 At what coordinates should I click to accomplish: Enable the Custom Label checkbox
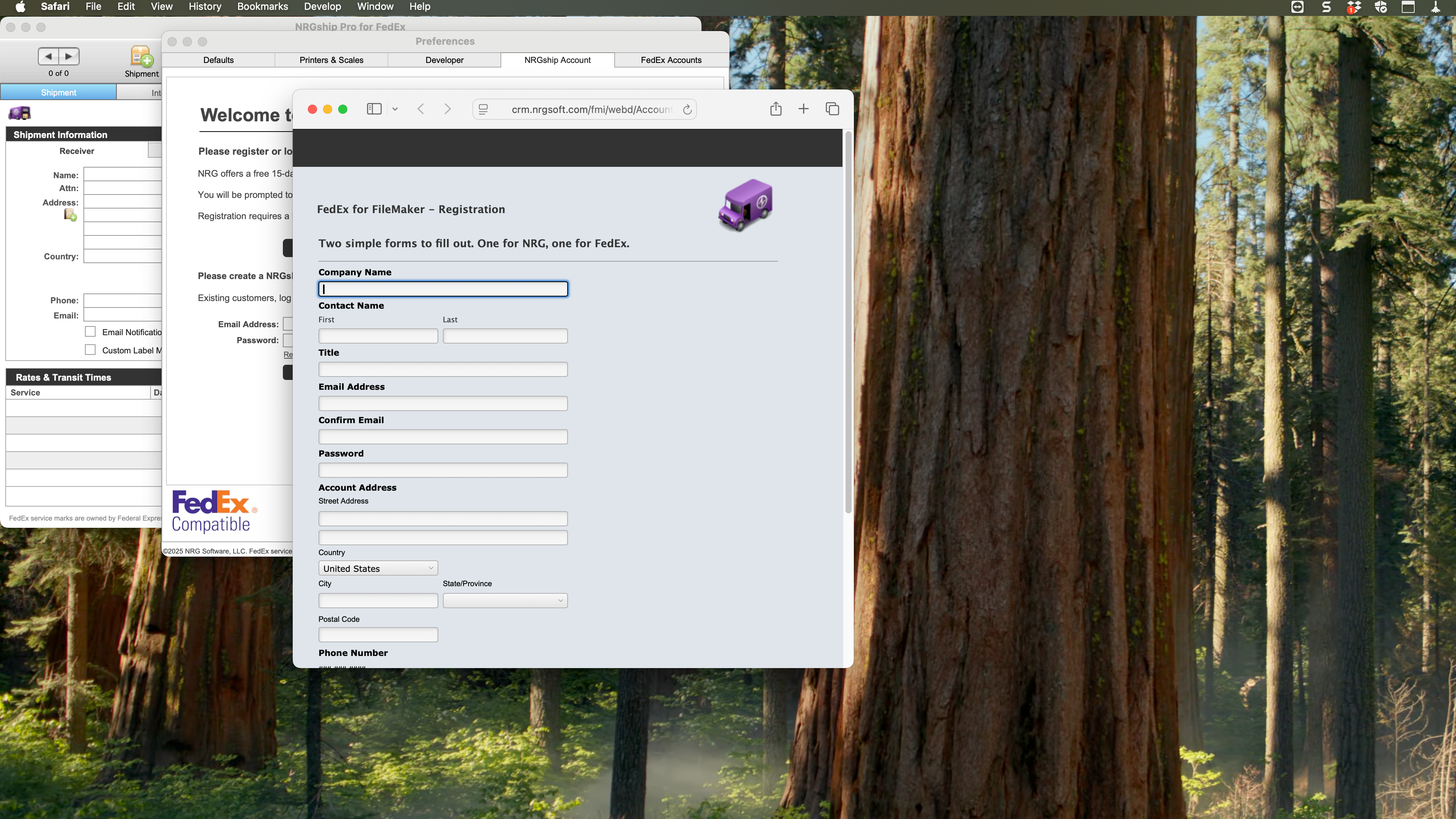(91, 350)
